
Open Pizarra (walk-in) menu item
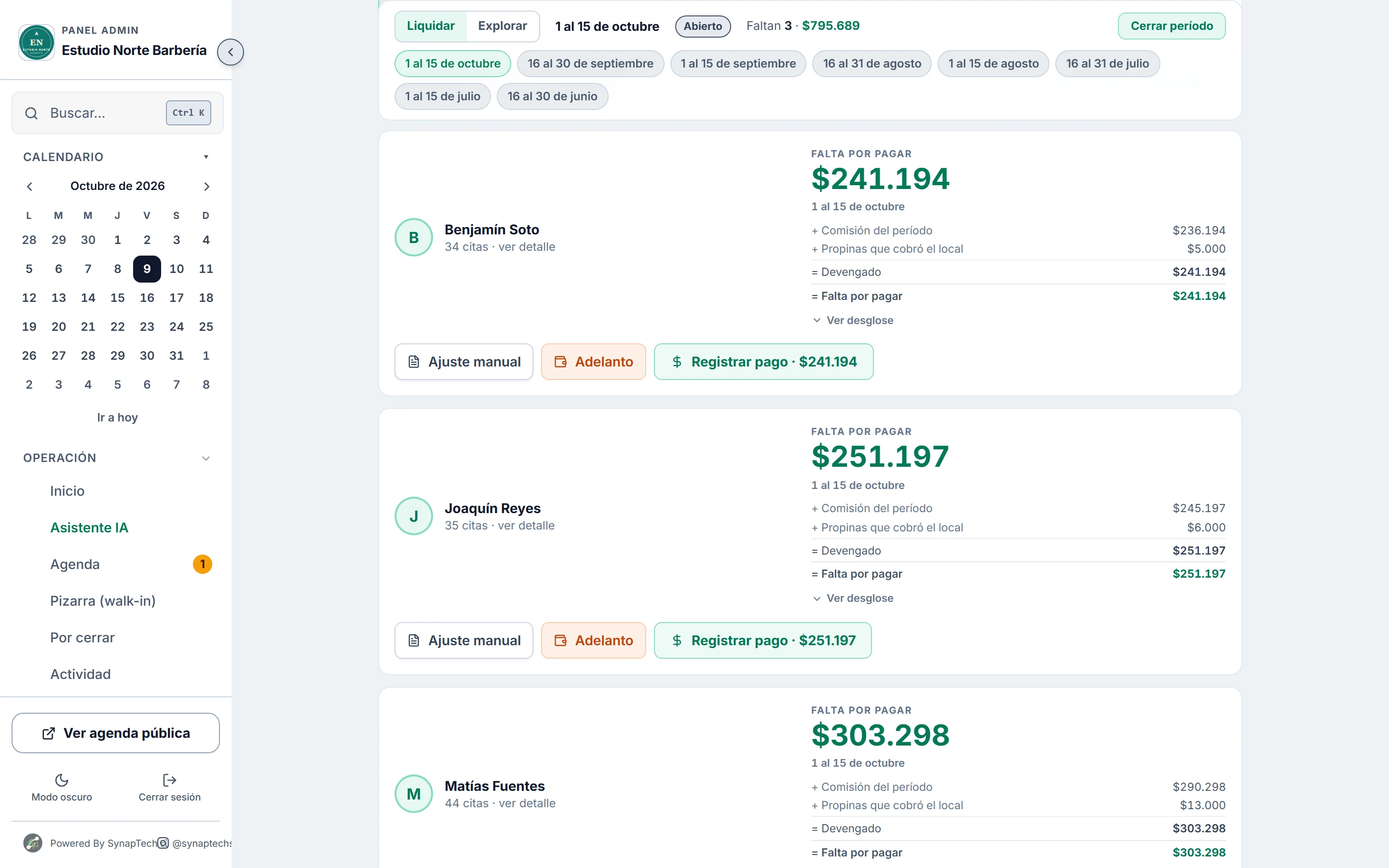click(103, 601)
